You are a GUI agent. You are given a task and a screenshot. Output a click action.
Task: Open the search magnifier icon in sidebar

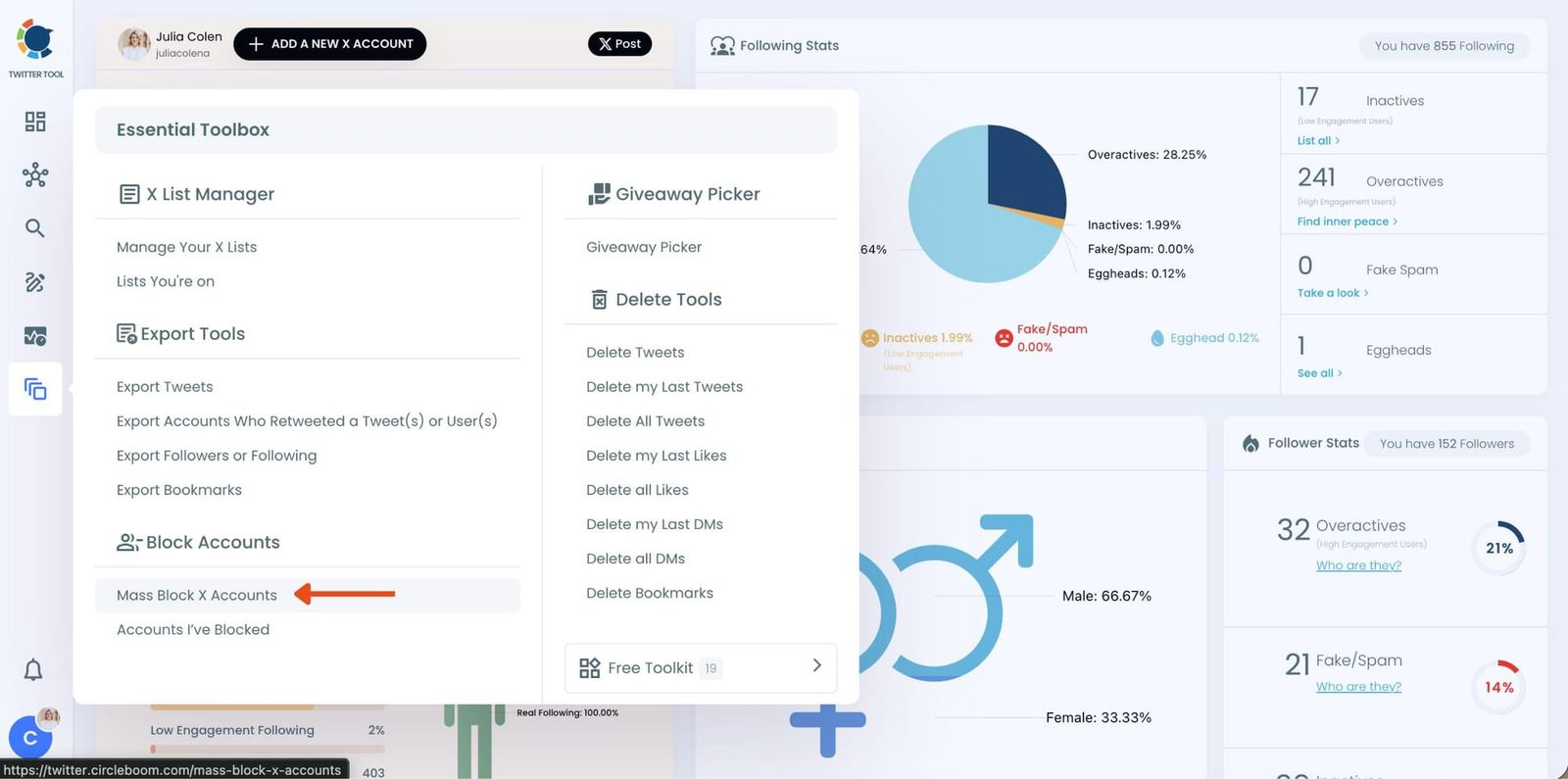coord(35,228)
